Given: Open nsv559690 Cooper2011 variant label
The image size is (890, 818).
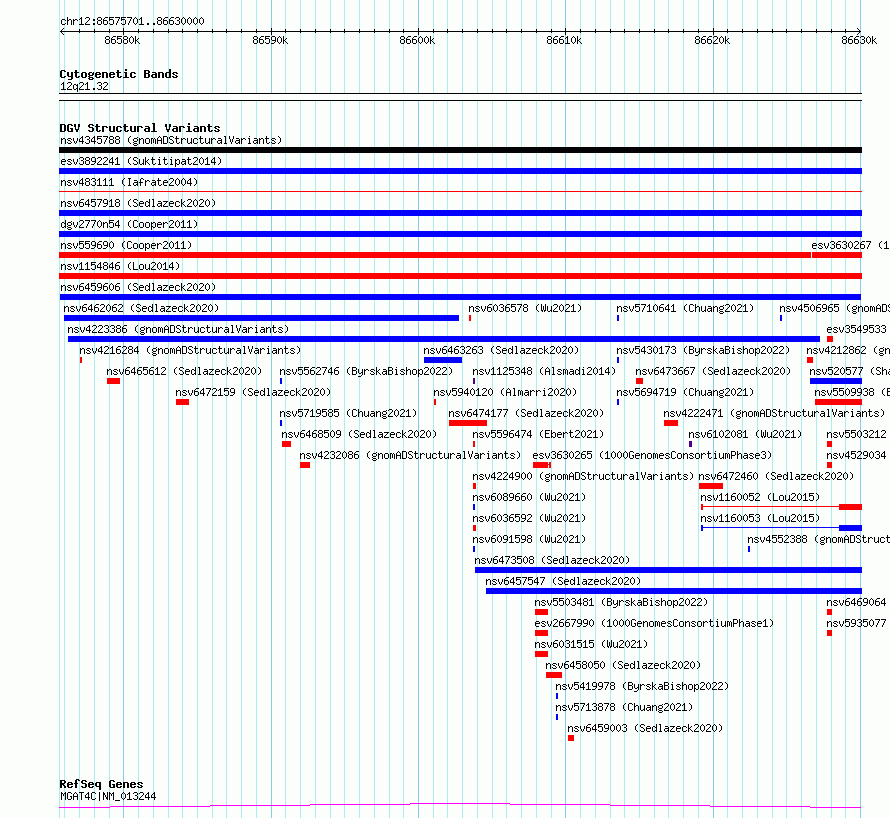Looking at the screenshot, I should coord(126,245).
